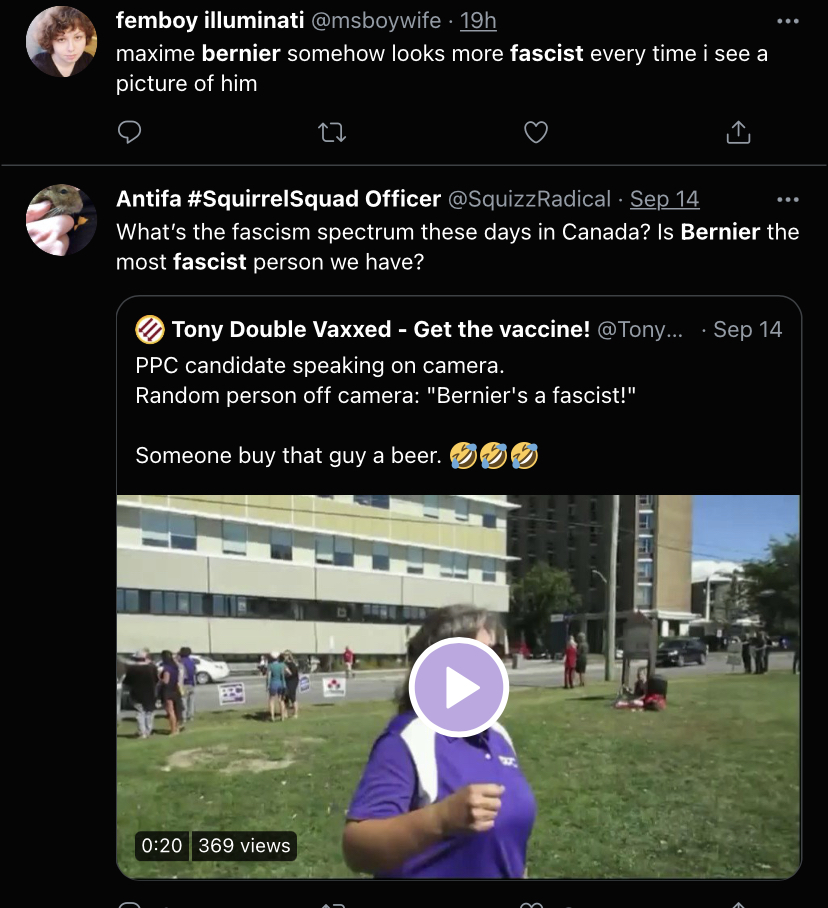The image size is (828, 908).
Task: Share femboy illuminati's tweet
Action: [x=738, y=132]
